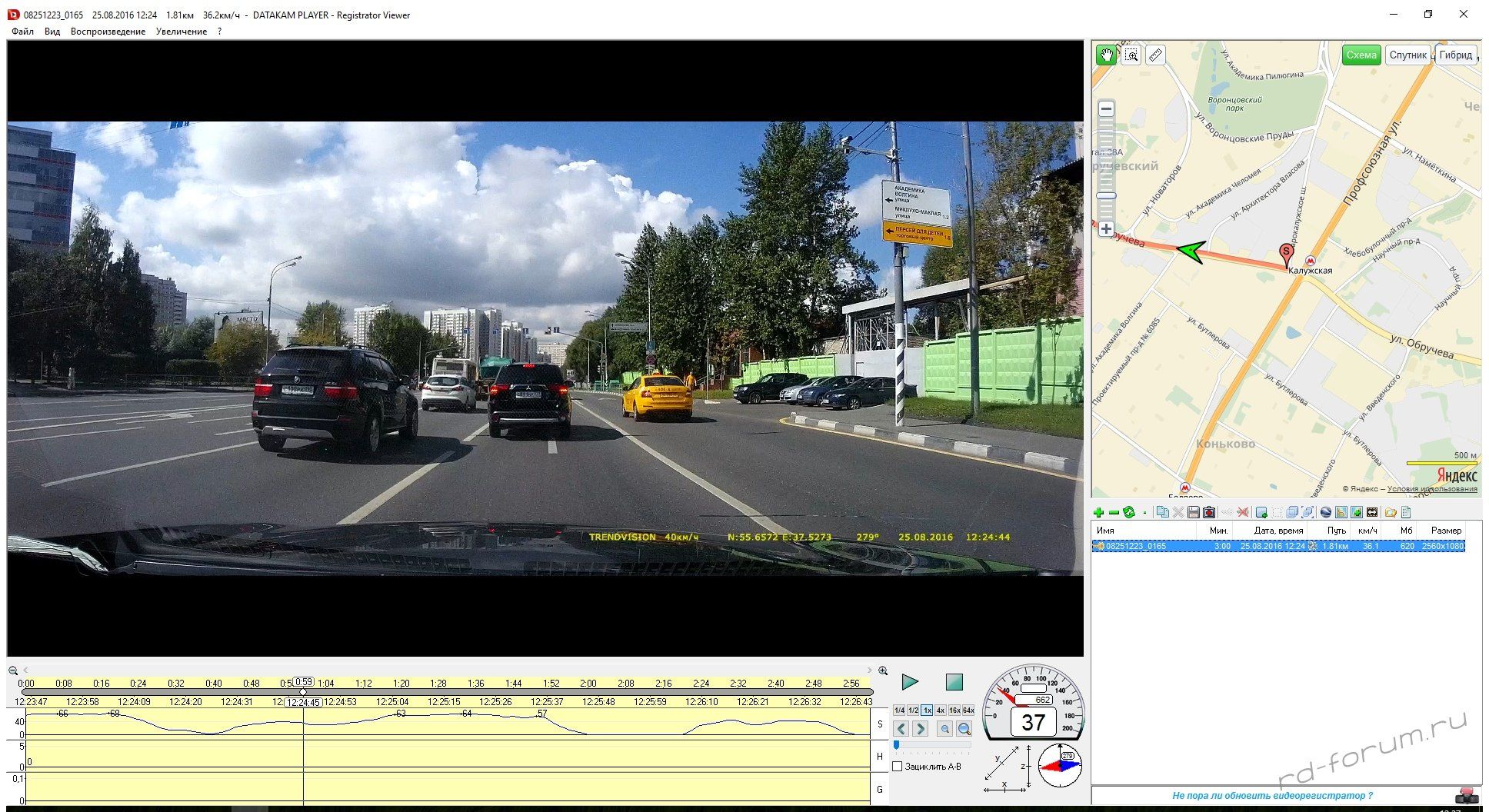Switch map to Спутник view
This screenshot has height=812, width=1489.
tap(1408, 55)
